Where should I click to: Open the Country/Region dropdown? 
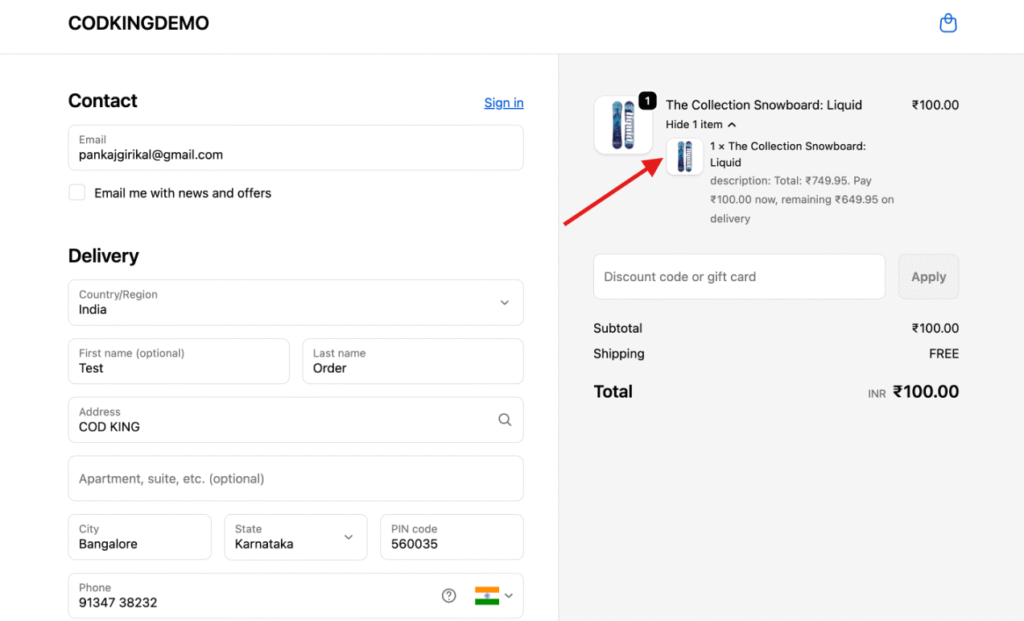tap(295, 302)
